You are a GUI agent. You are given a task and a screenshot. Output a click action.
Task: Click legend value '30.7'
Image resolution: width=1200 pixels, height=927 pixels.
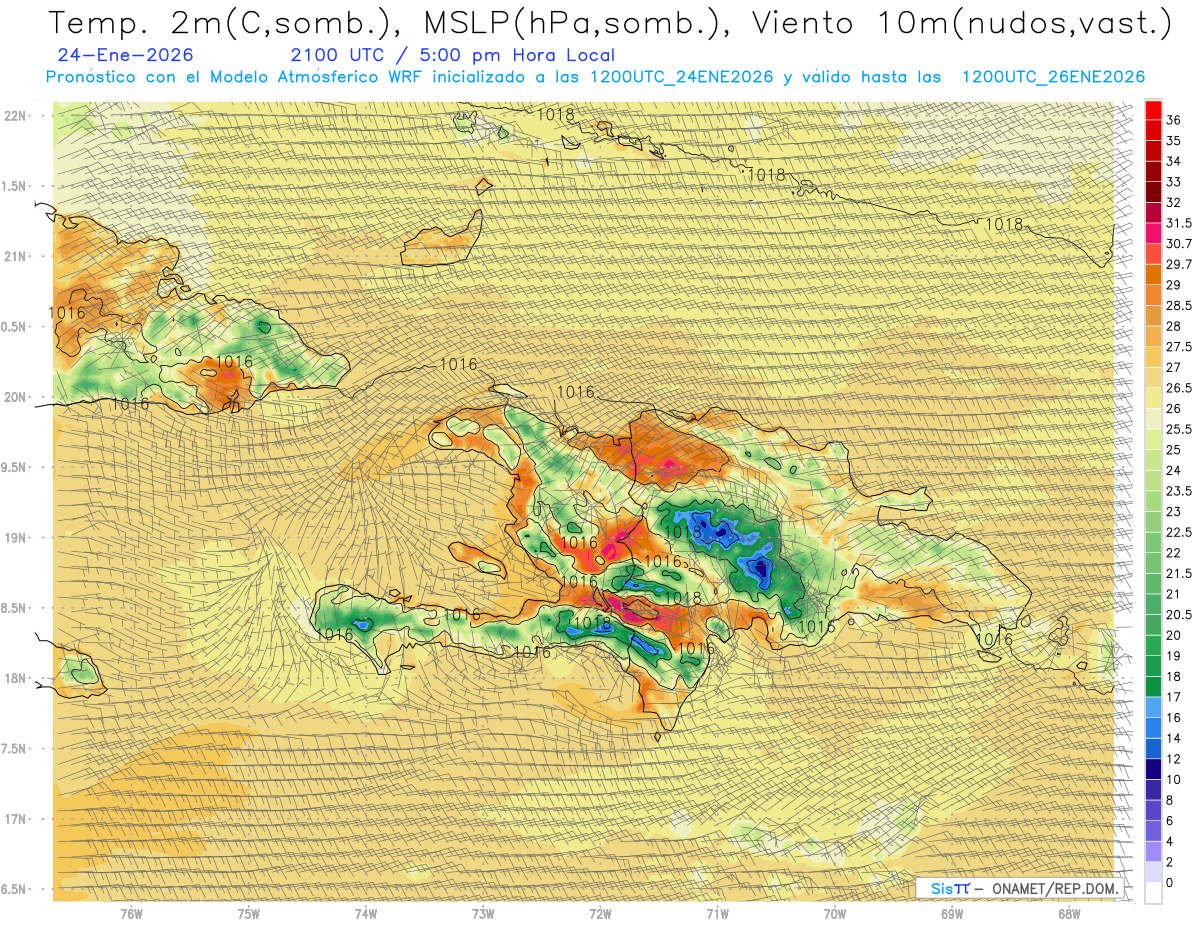(1179, 244)
